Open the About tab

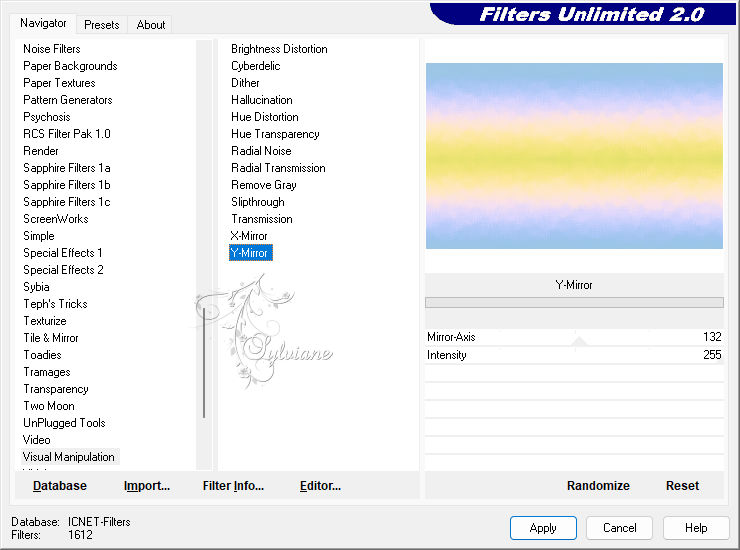click(151, 25)
